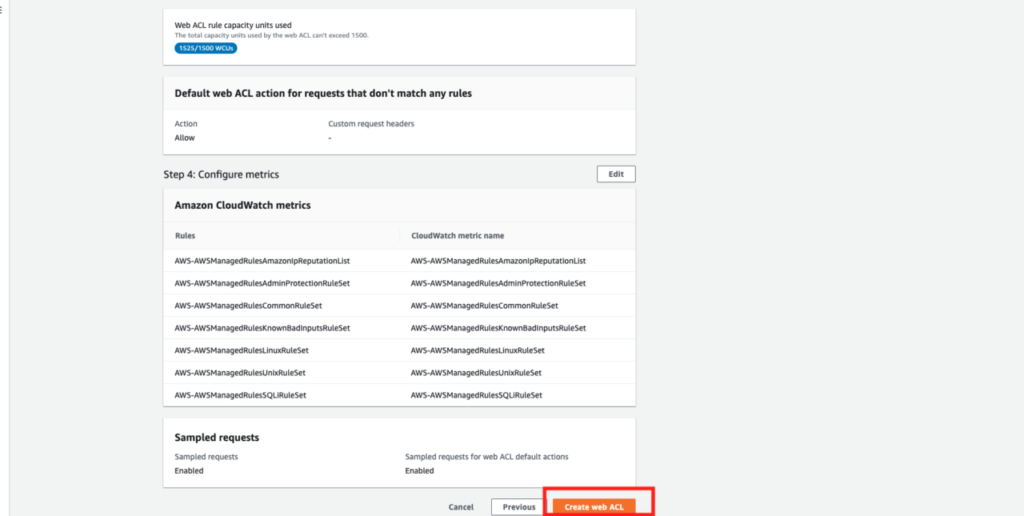The image size is (1024, 516).
Task: Click the Allow default action value
Action: pyautogui.click(x=184, y=138)
